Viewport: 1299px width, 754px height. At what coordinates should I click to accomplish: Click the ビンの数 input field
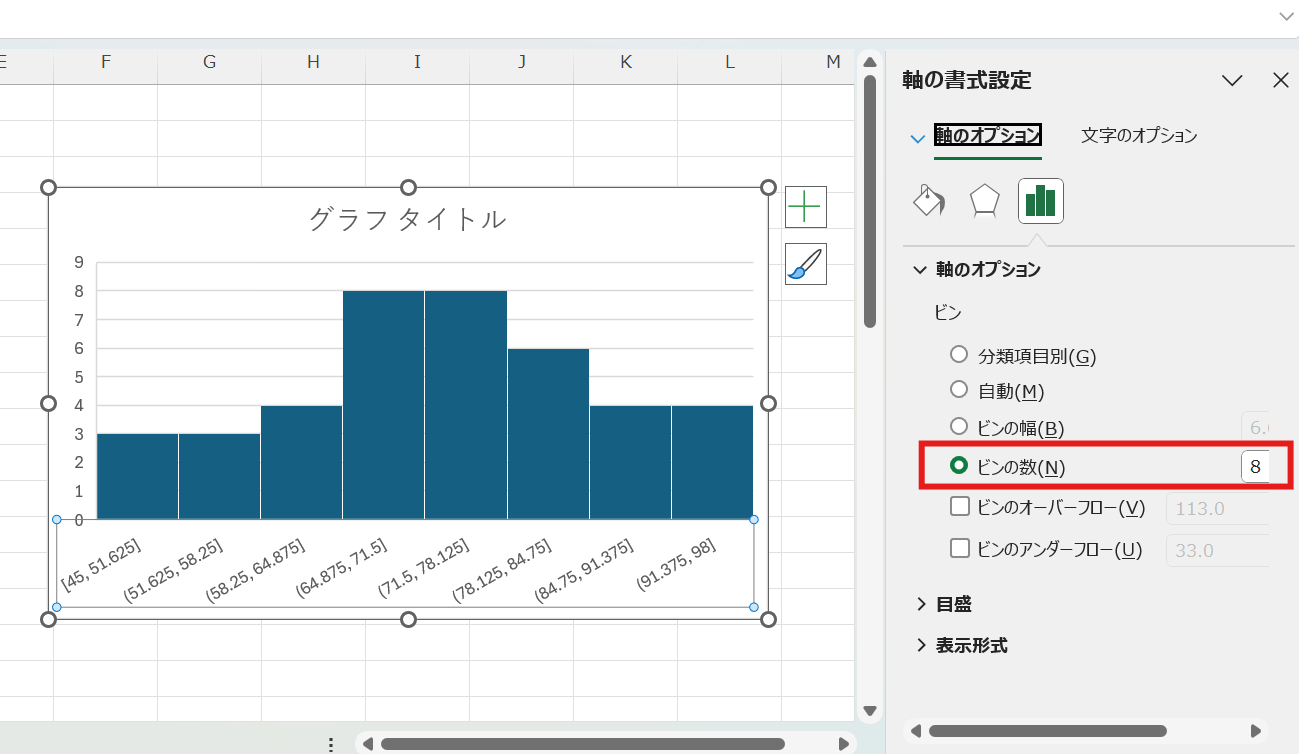(x=1255, y=467)
